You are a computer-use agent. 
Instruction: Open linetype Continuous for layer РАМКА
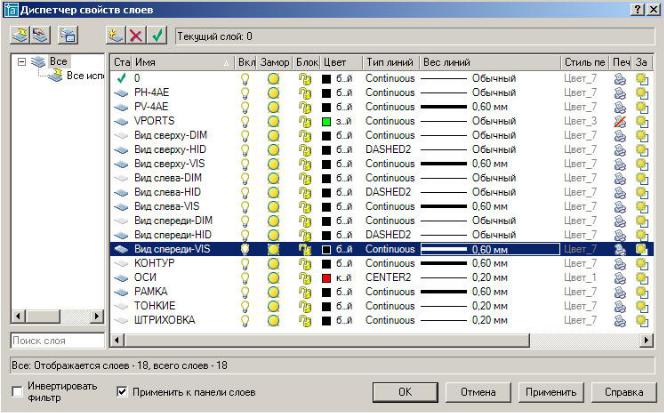[x=390, y=292]
